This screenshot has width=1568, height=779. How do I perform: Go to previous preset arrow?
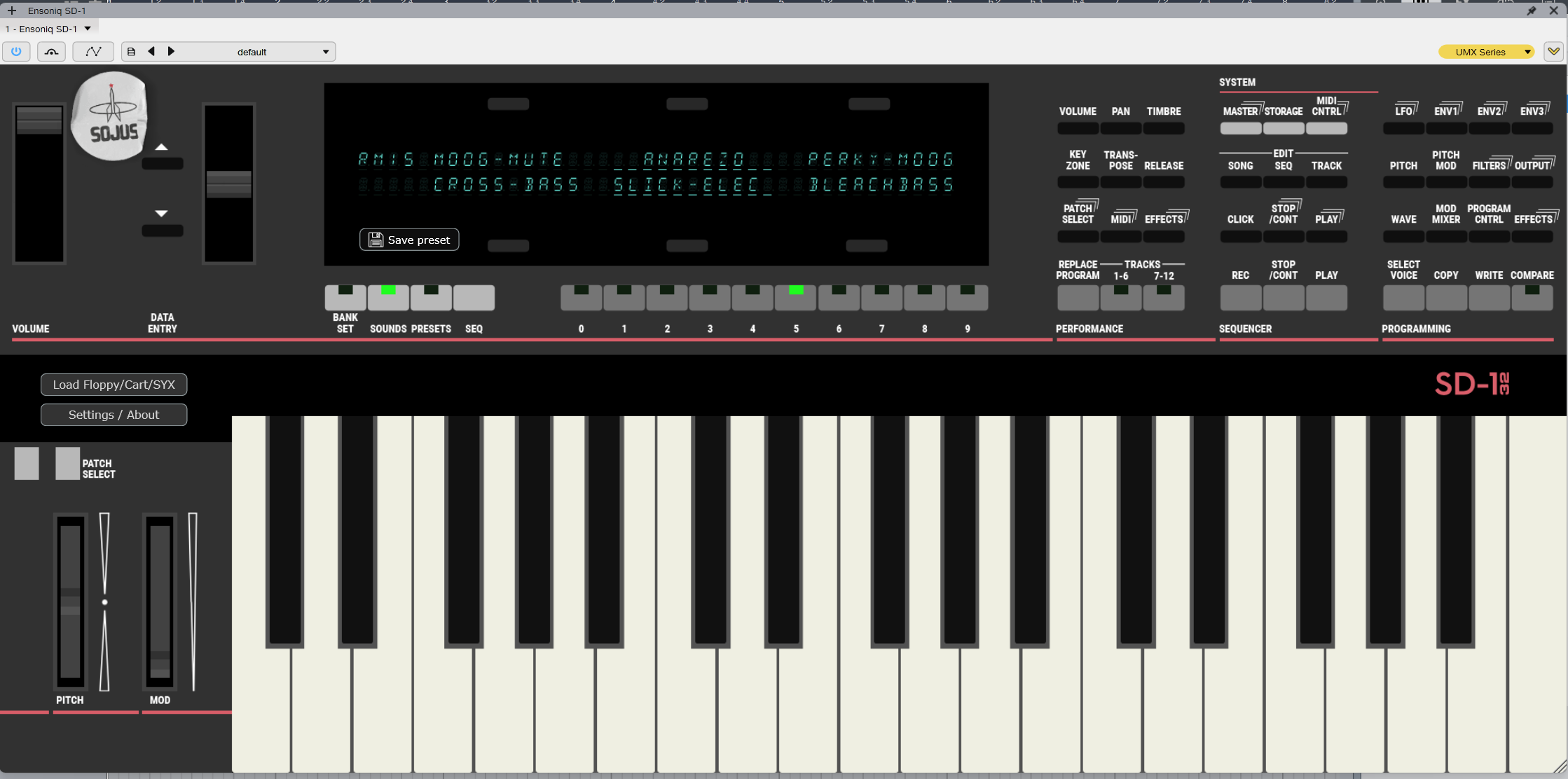click(x=151, y=52)
